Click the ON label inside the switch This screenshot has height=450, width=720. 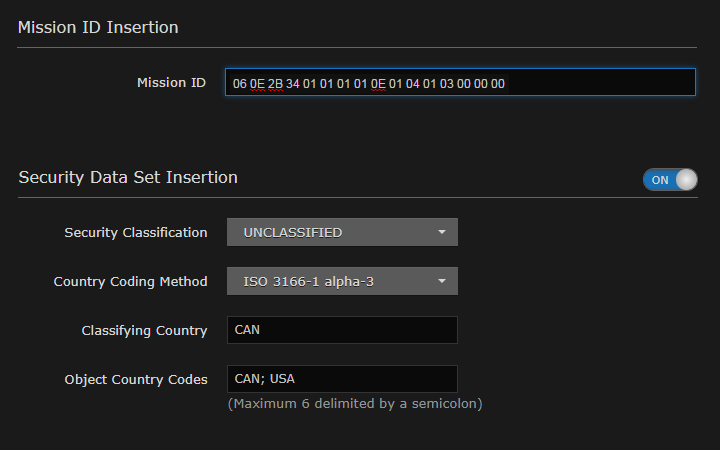tap(660, 180)
